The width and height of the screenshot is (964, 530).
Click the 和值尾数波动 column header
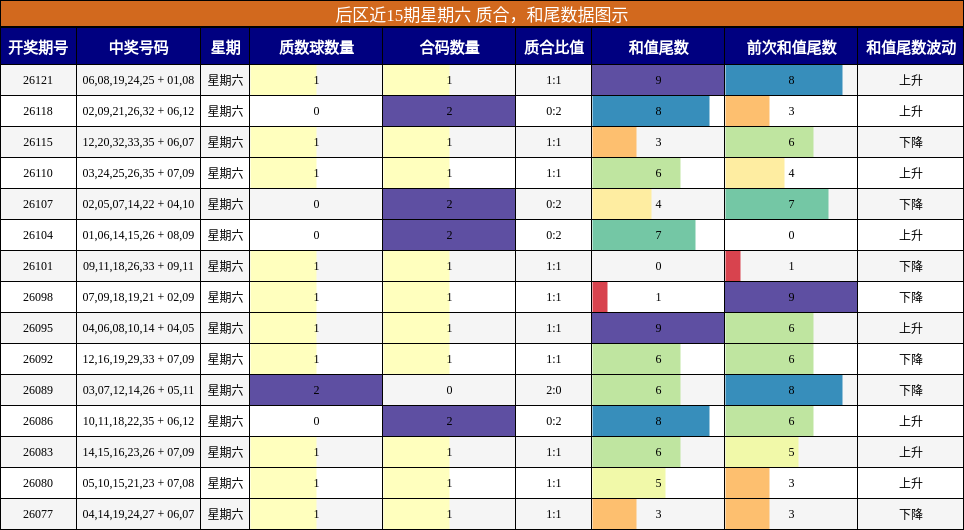(x=911, y=47)
